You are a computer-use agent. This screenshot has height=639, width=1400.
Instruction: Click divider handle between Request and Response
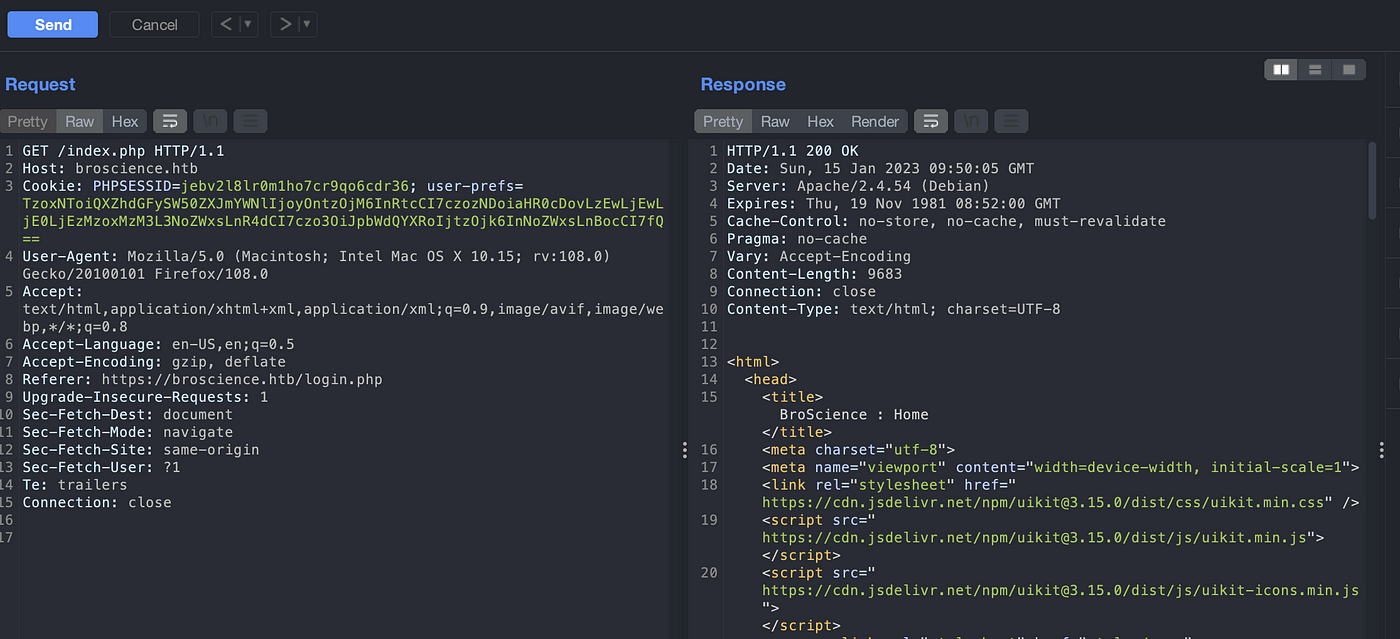point(684,450)
